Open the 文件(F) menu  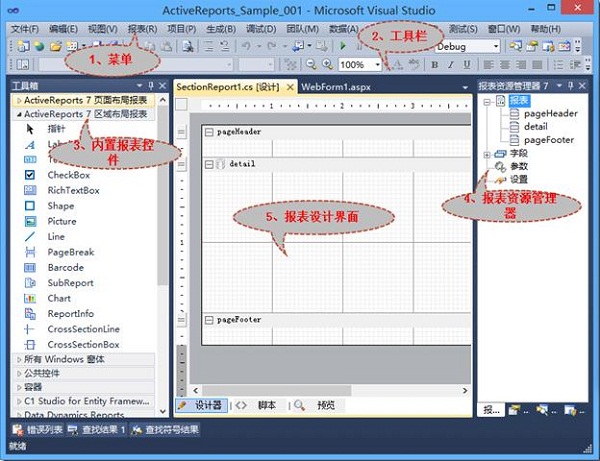coord(24,29)
